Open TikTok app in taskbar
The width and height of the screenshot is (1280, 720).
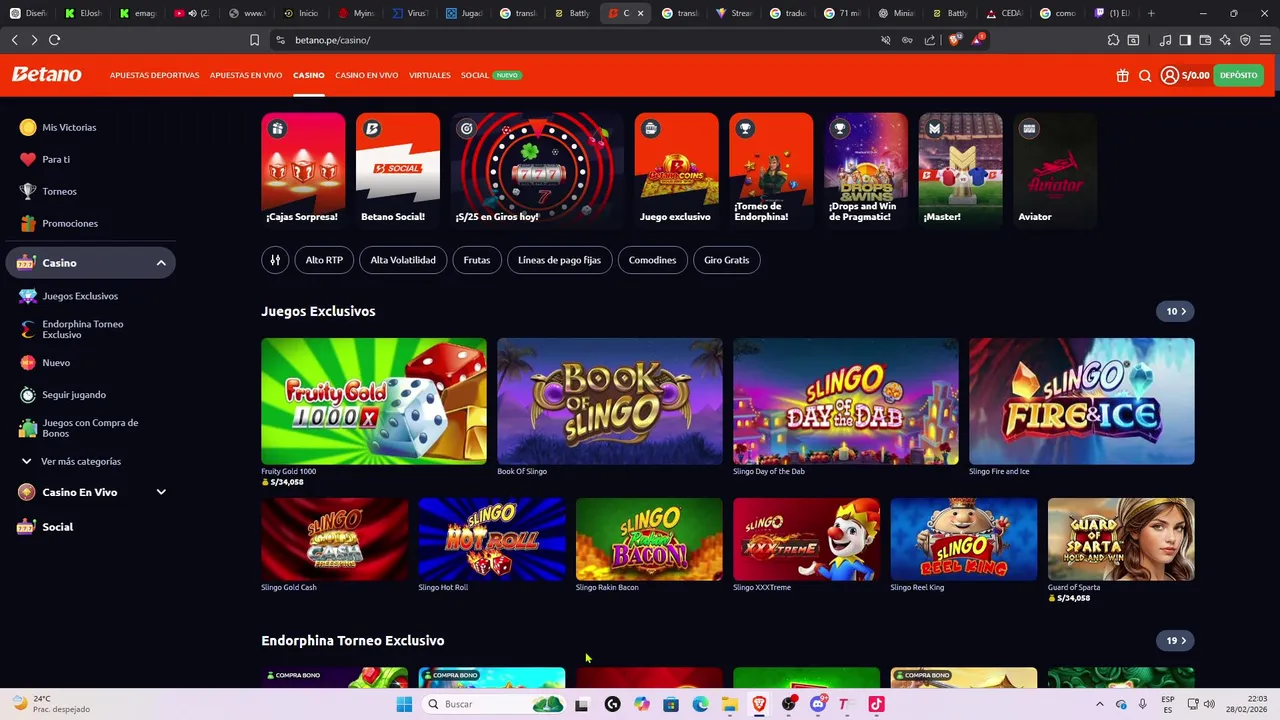click(876, 704)
